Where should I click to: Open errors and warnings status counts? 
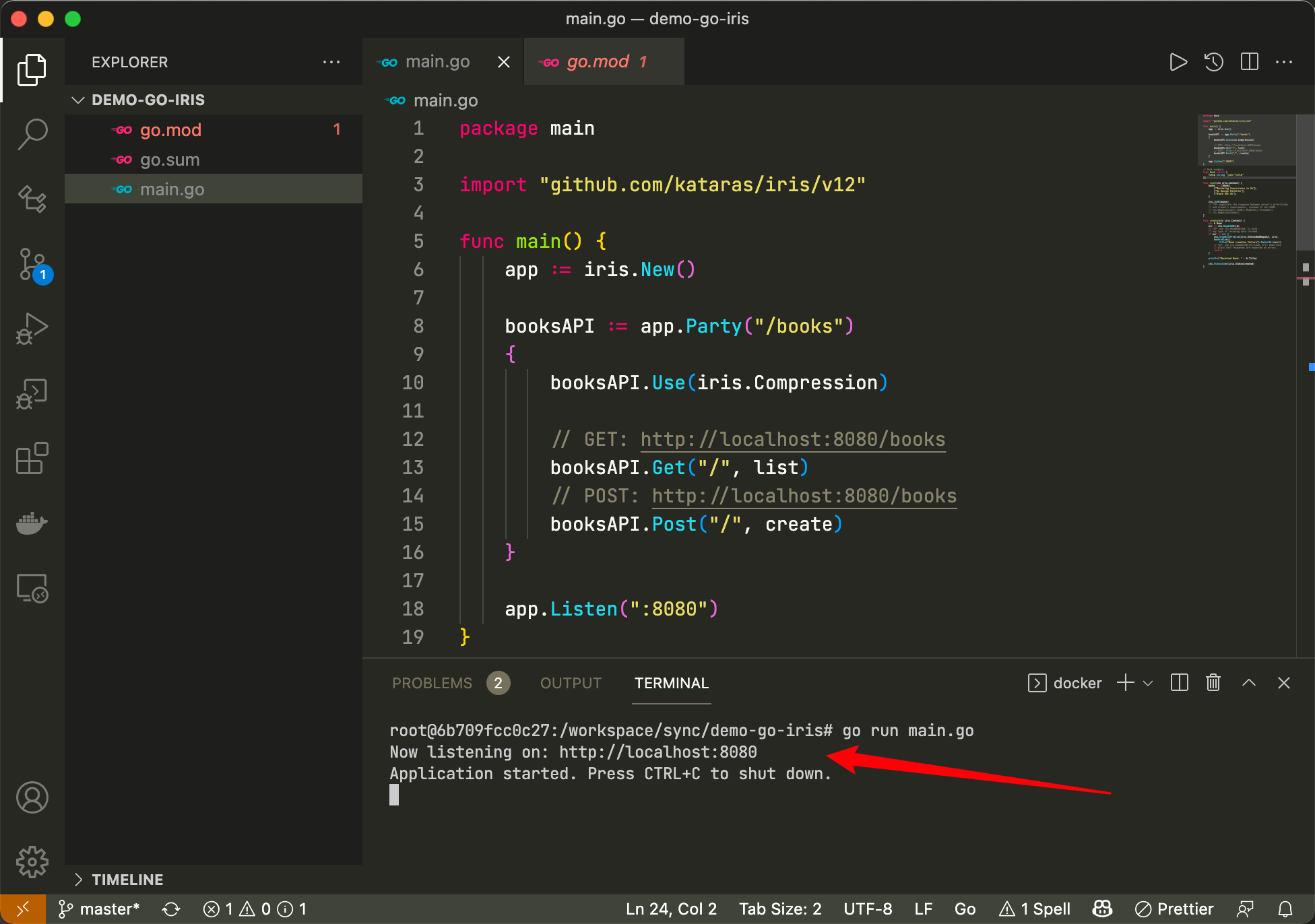tap(255, 909)
